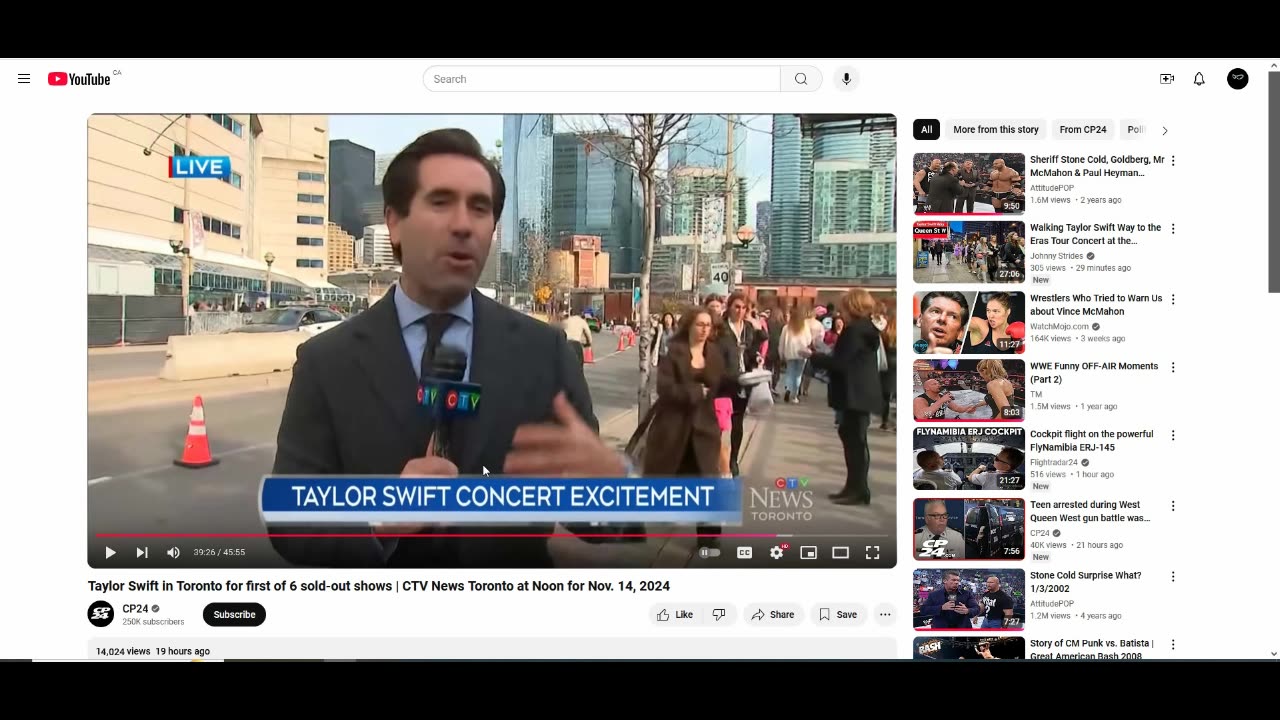Screen dimensions: 1280x720
Task: Click the 14,024 views text
Action: pyautogui.click(x=123, y=651)
